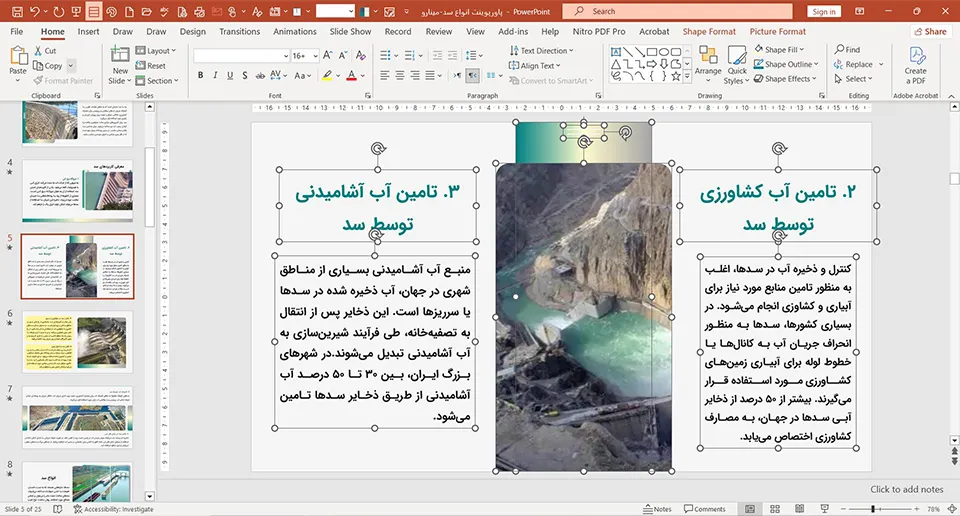Open Quick Styles gallery
The image size is (960, 516).
[737, 65]
